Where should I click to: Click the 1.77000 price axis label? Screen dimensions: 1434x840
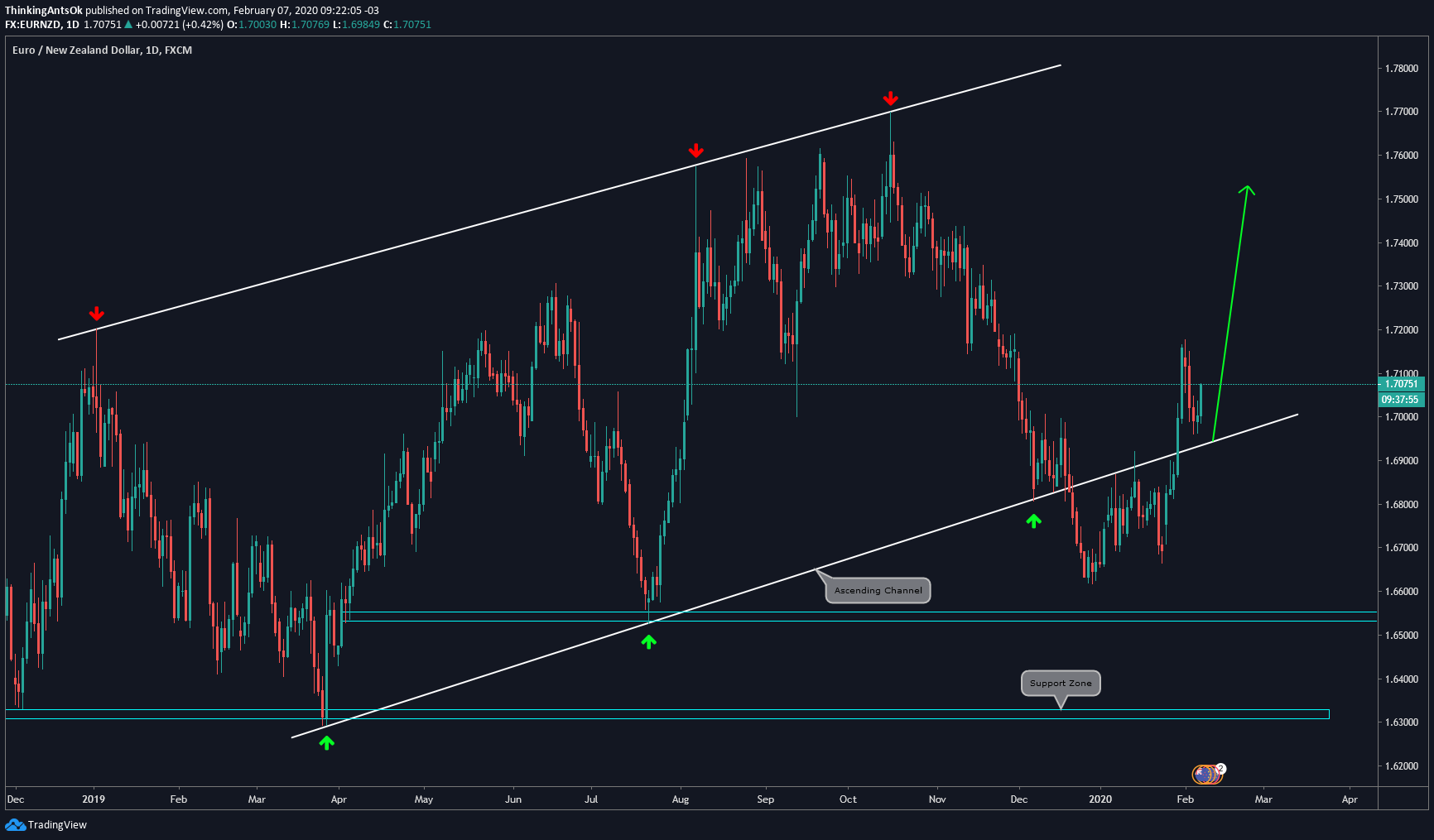(x=1402, y=112)
